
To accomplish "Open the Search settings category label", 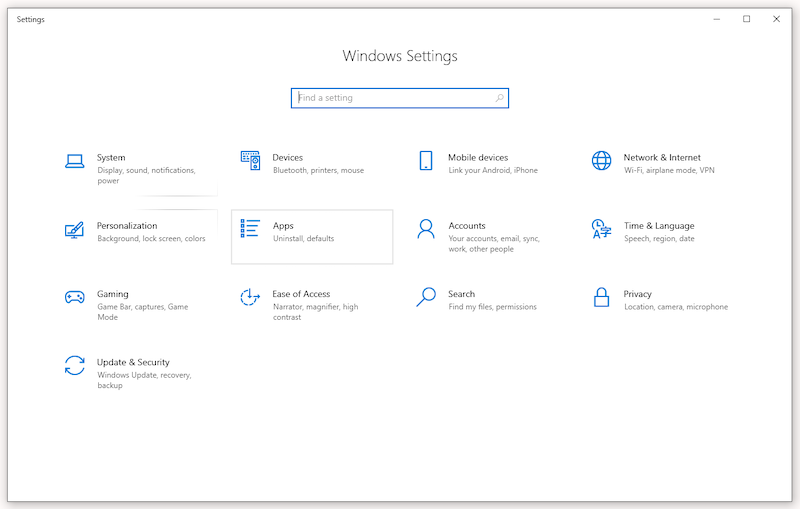I will coord(461,294).
